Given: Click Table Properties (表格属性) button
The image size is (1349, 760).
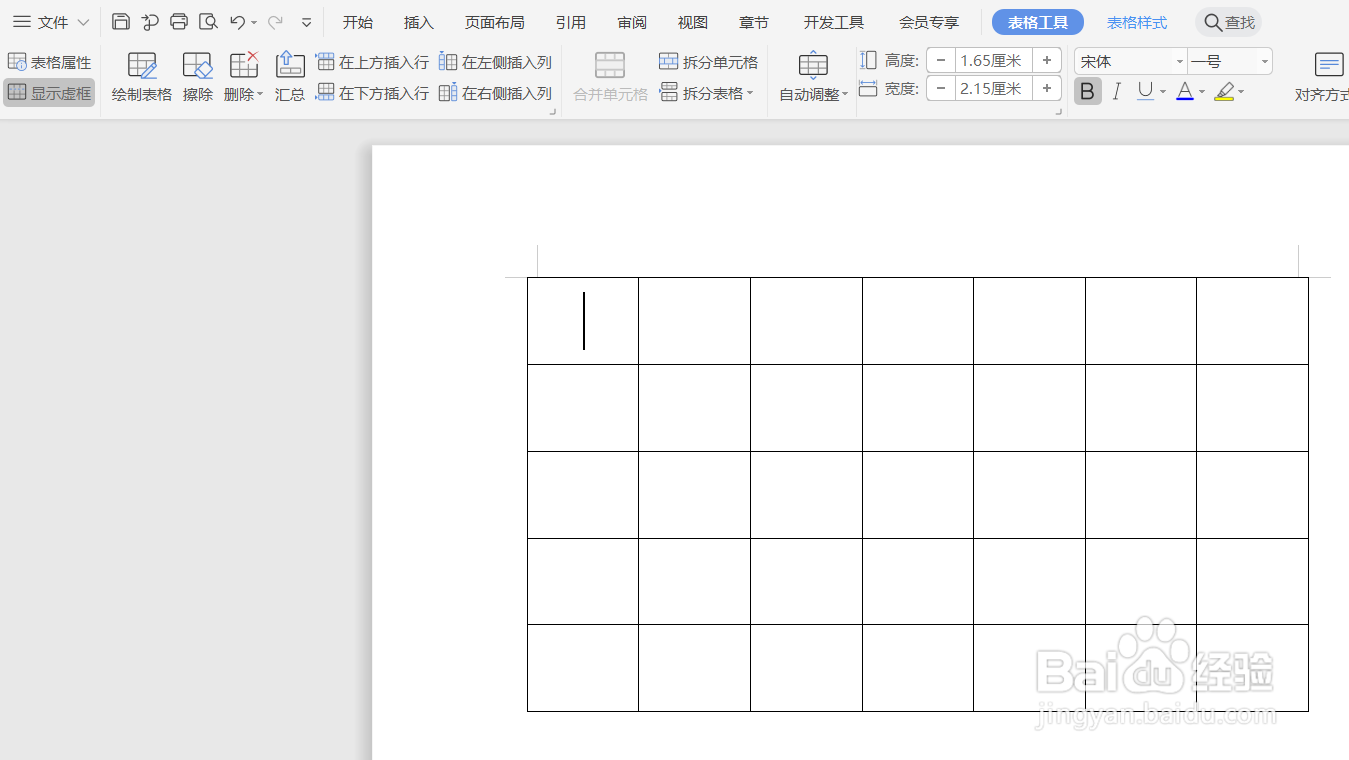Looking at the screenshot, I should click(x=49, y=62).
